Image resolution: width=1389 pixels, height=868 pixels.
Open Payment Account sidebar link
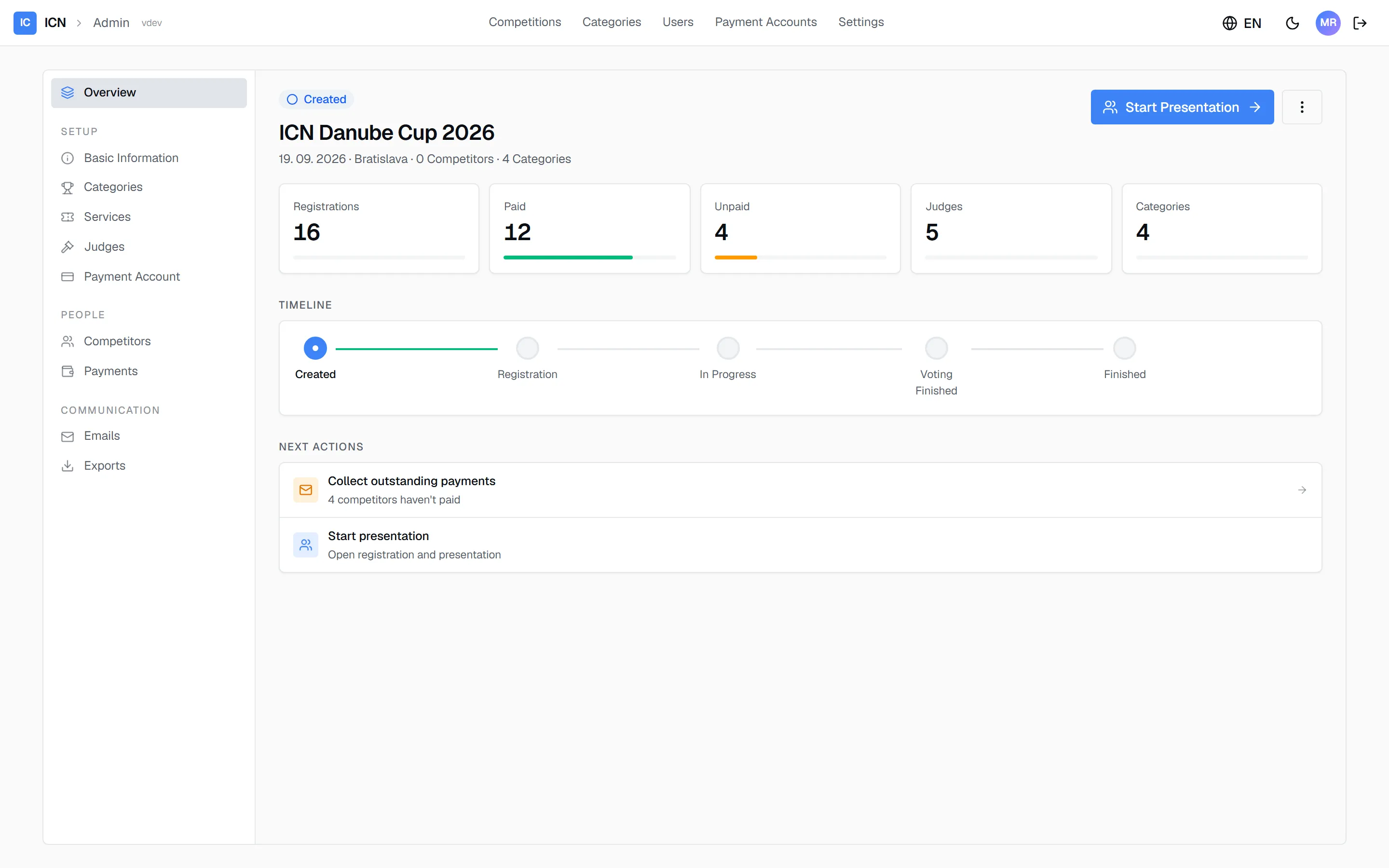(x=149, y=277)
